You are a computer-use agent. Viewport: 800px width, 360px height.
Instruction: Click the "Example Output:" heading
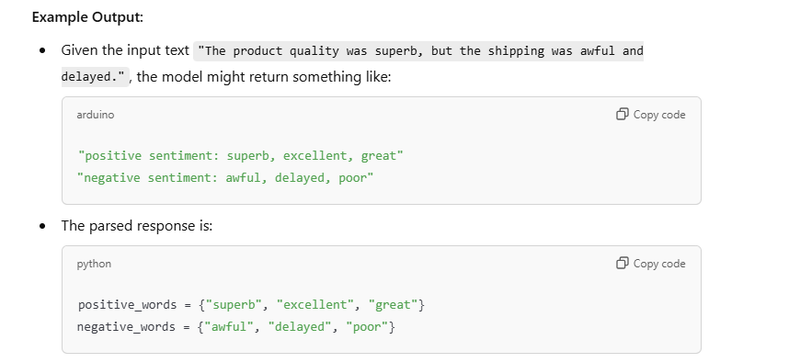click(88, 17)
